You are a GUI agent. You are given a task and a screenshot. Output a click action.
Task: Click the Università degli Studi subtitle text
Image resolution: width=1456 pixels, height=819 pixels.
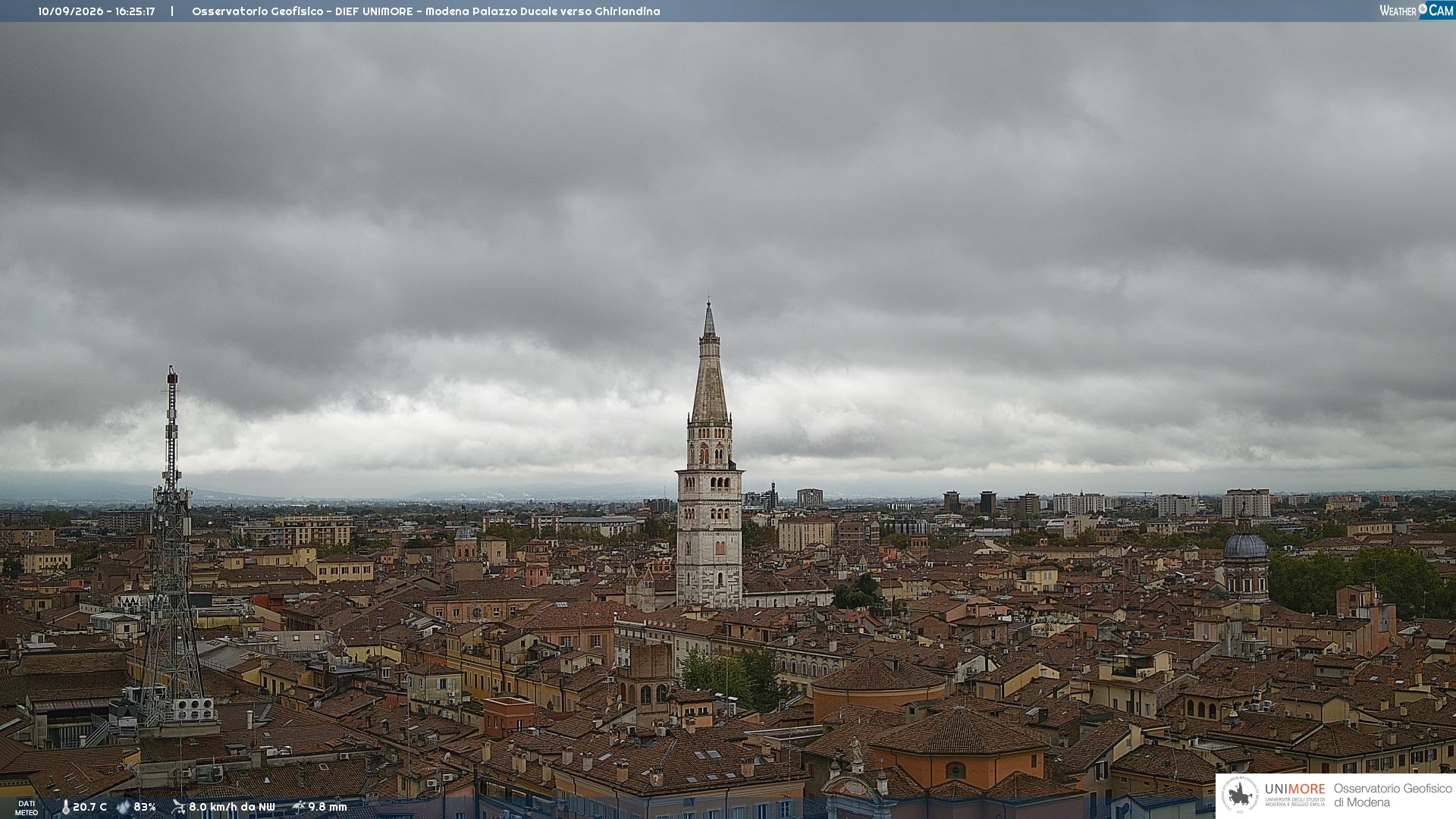[1294, 802]
